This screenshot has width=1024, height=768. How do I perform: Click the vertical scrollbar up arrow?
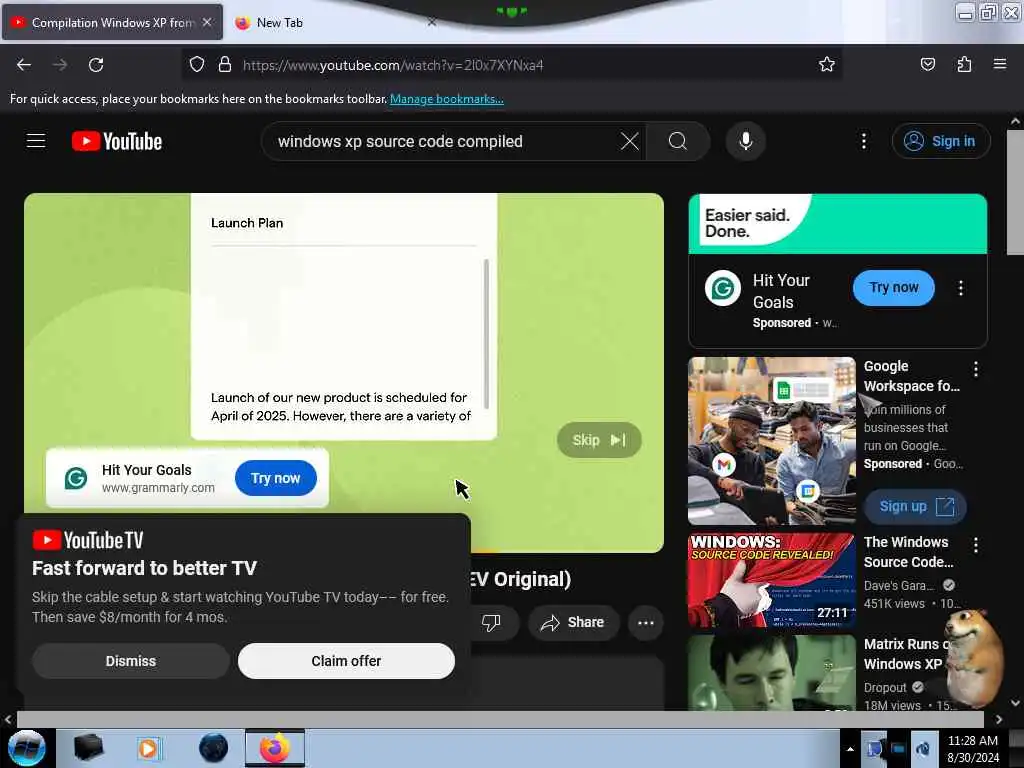click(1015, 121)
